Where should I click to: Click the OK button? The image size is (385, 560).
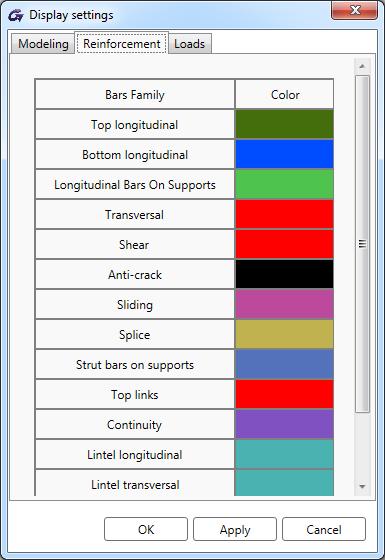(146, 529)
